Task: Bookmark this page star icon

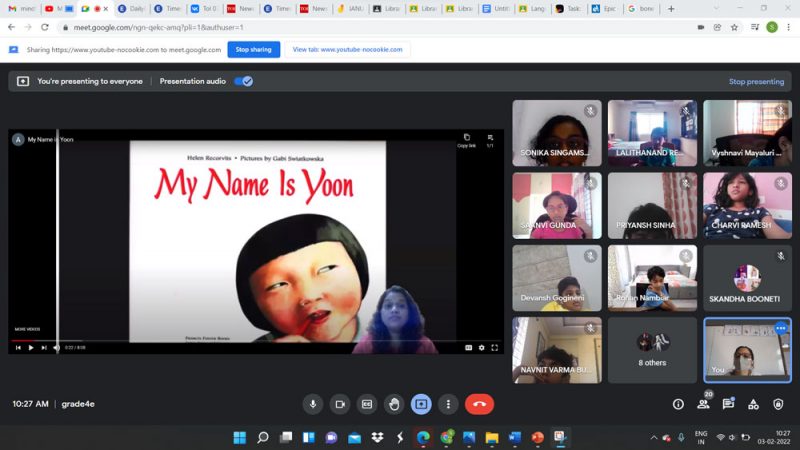Action: pyautogui.click(x=734, y=28)
